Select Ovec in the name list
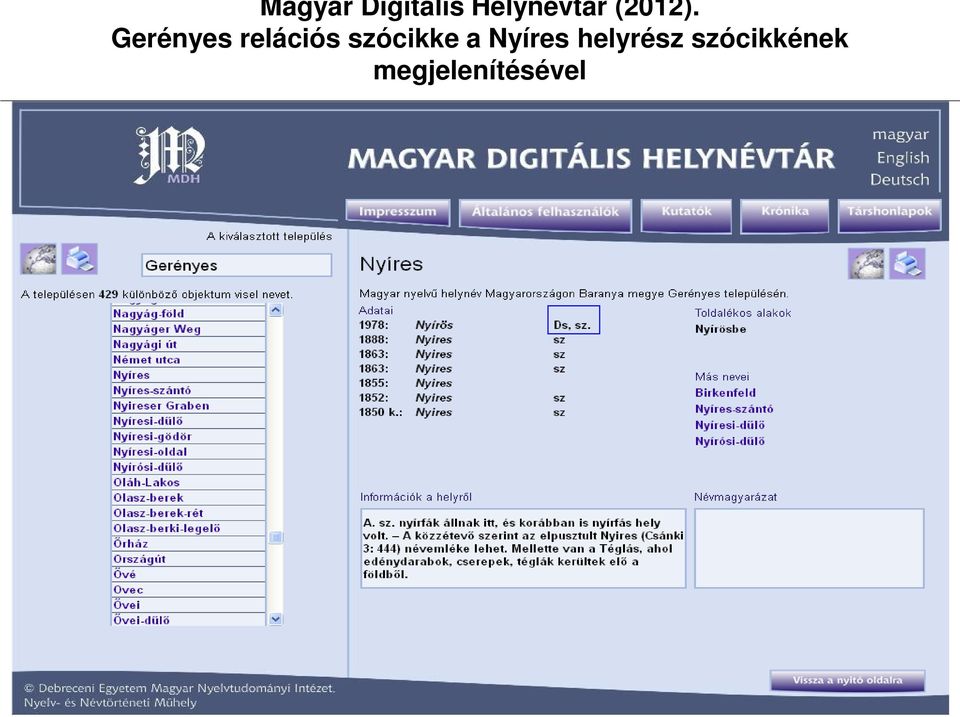Image resolution: width=960 pixels, height=717 pixels. 189,589
